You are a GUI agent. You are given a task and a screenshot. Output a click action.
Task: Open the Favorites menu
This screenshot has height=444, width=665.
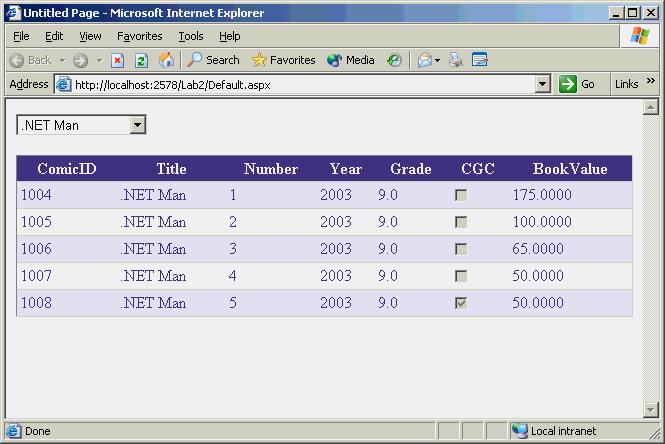pos(140,36)
